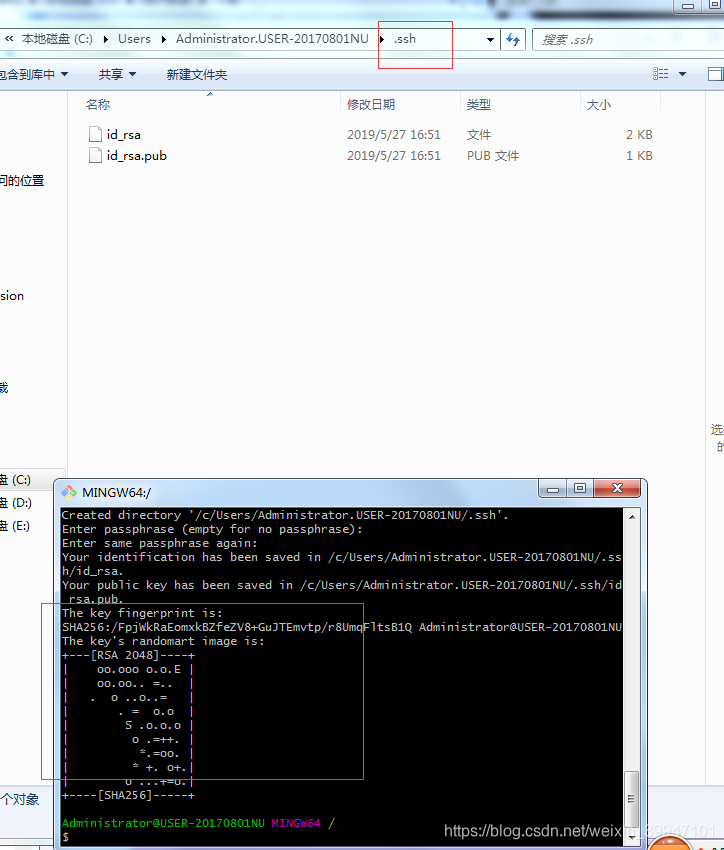
Task: Open the 包含到库中 dropdown menu
Action: click(34, 74)
